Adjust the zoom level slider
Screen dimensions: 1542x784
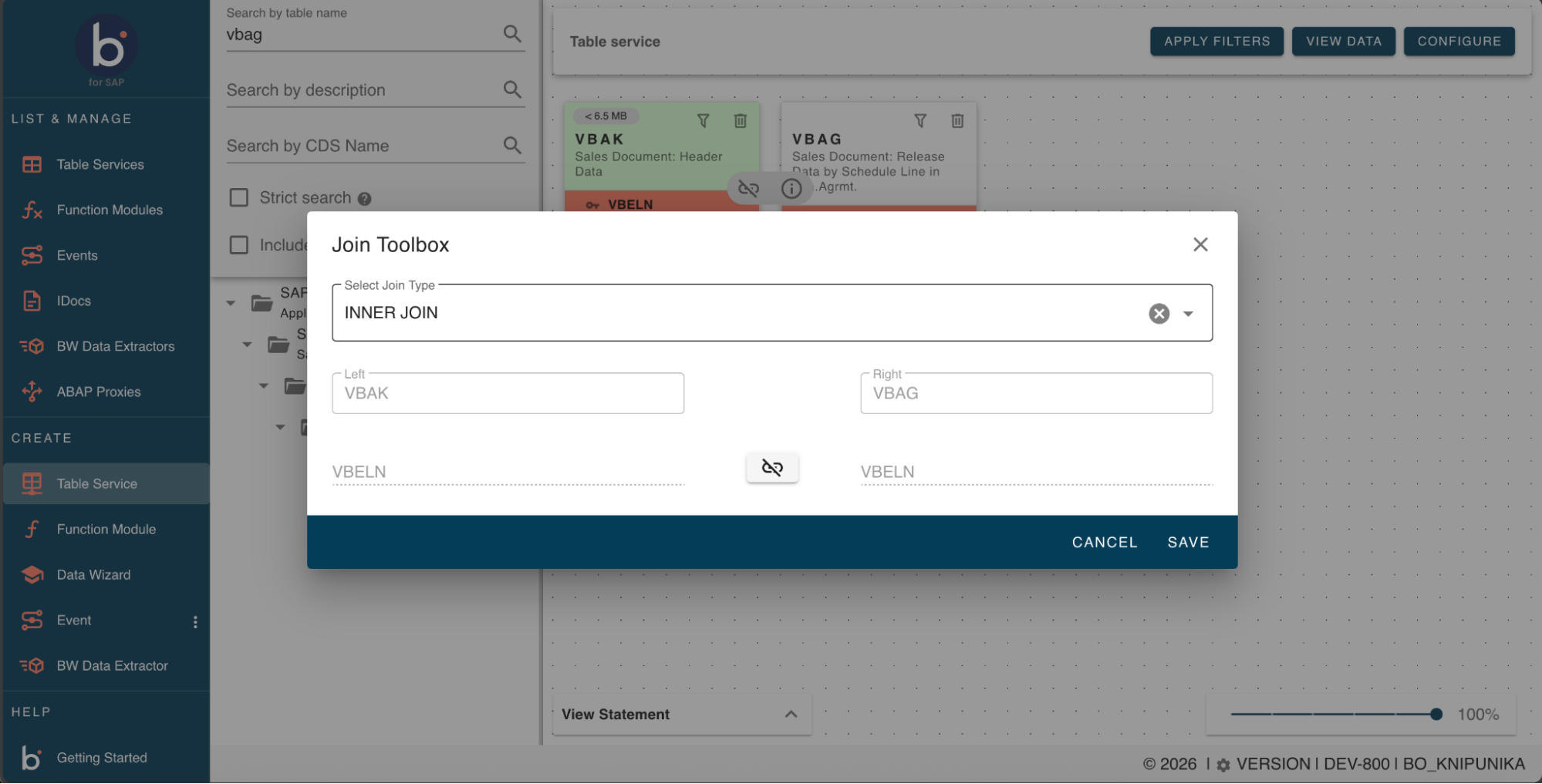tap(1436, 714)
